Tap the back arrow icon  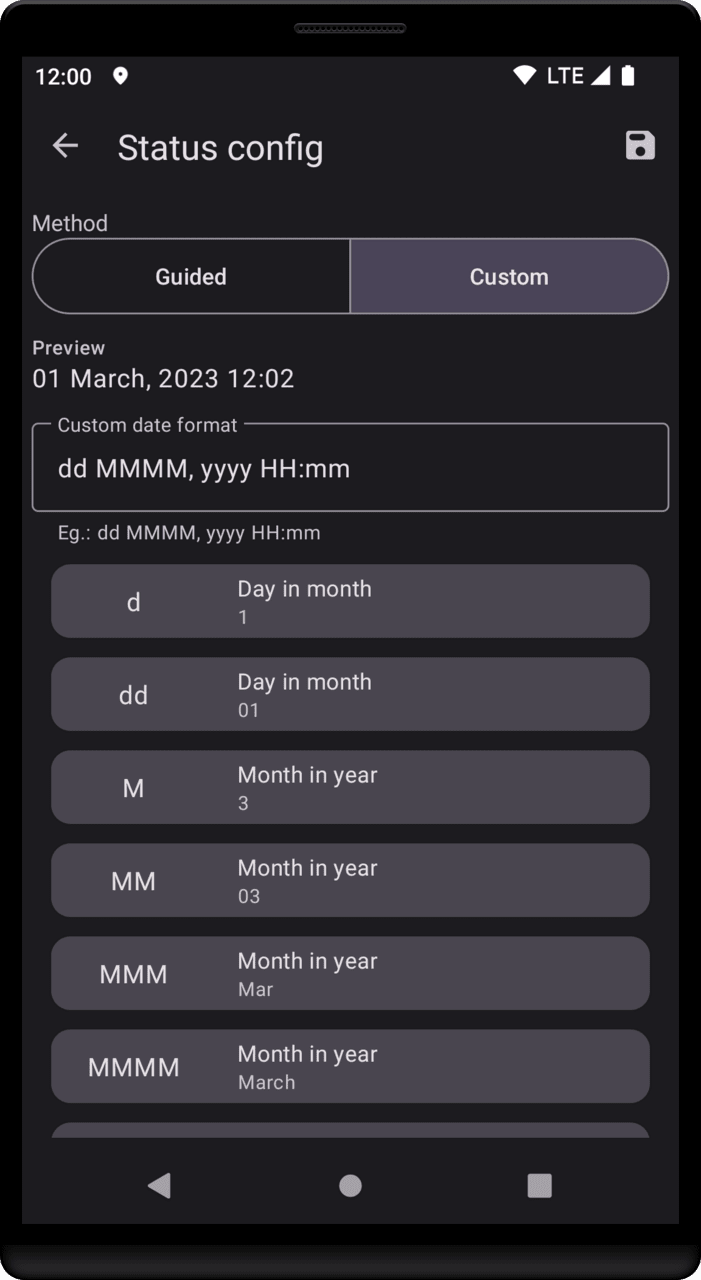pos(66,146)
